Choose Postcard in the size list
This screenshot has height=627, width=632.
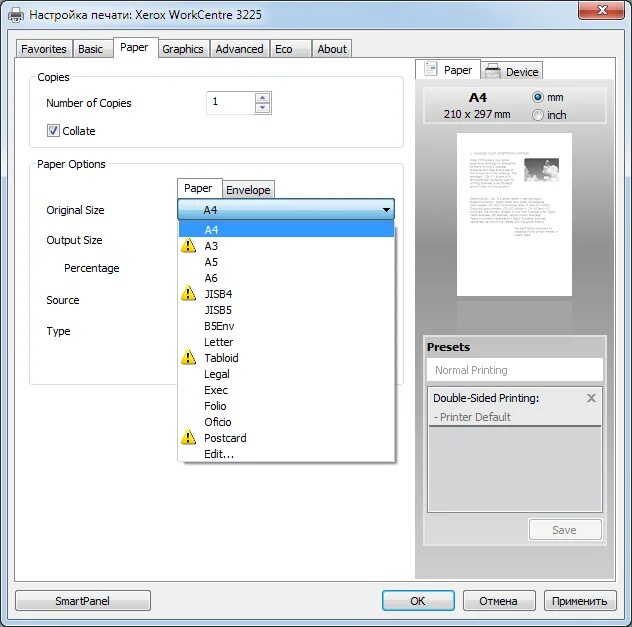tap(286, 438)
